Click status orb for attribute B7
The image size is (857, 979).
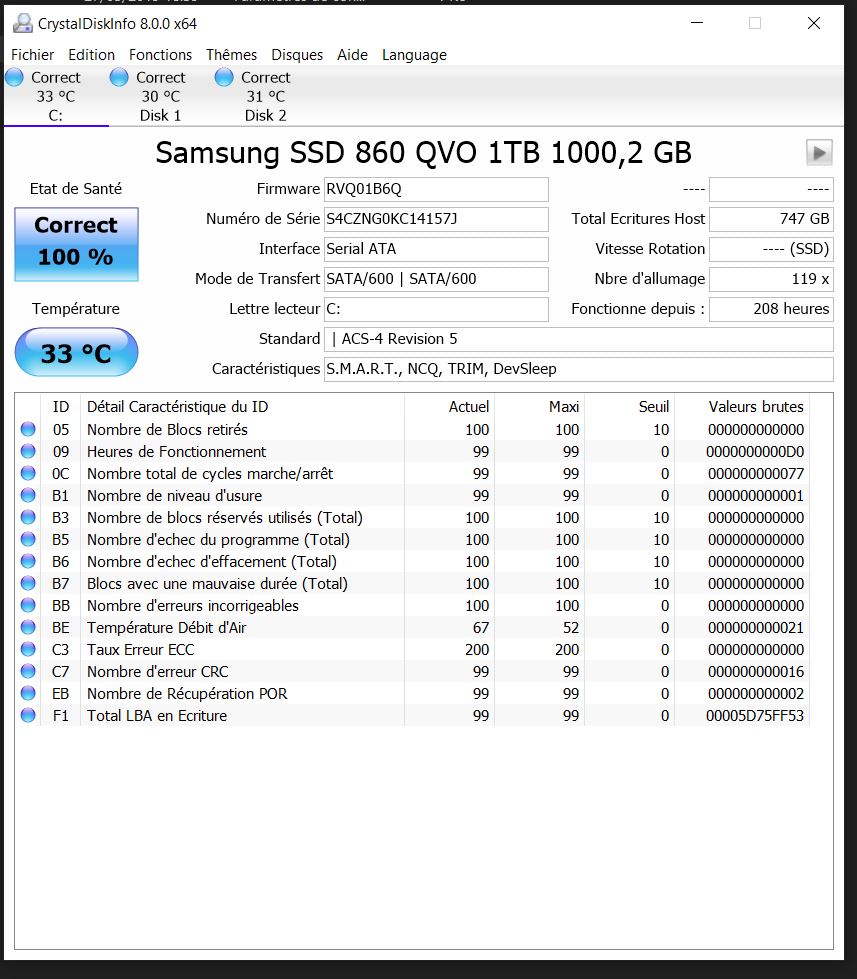pyautogui.click(x=28, y=583)
